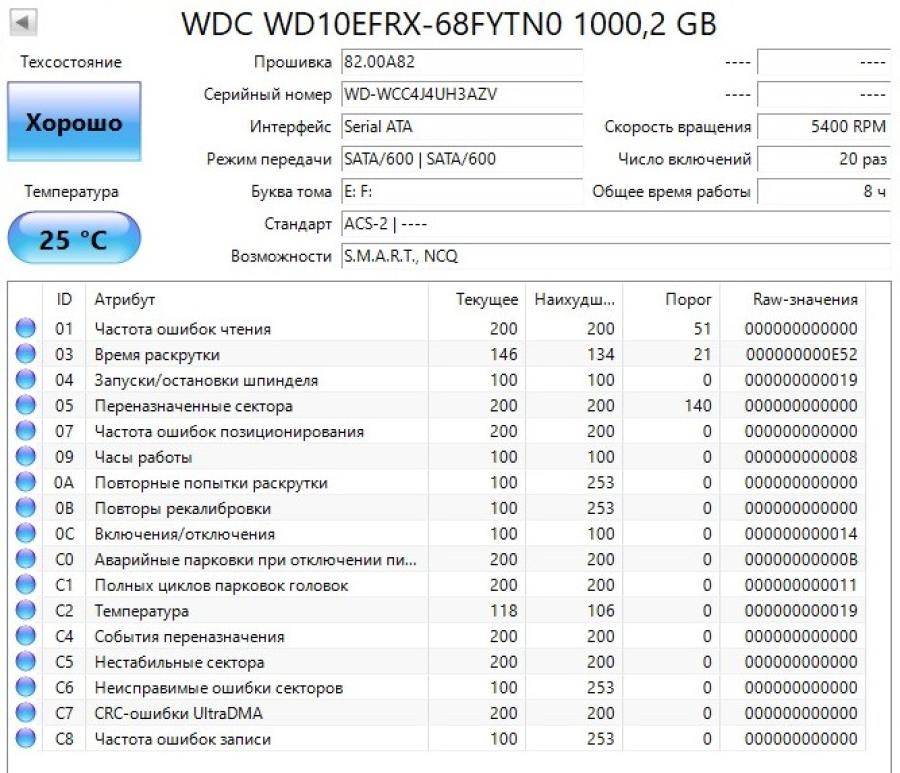Click the Интерфейс field Serial ATA
This screenshot has height=773, width=900.
(x=462, y=126)
